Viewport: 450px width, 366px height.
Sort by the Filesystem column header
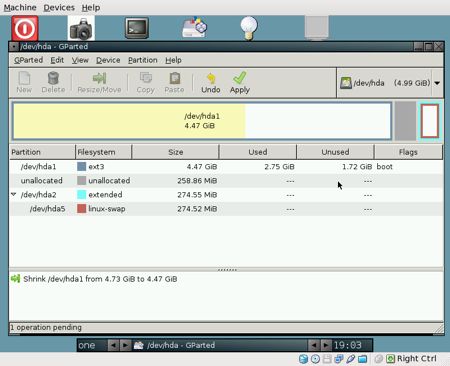click(x=104, y=152)
